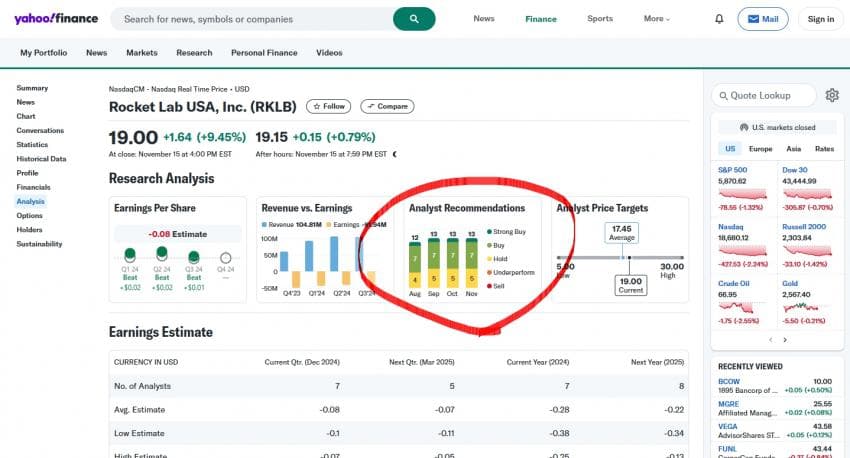Click the Q1'24 revenue bar
This screenshot has width=850, height=458.
pyautogui.click(x=309, y=256)
